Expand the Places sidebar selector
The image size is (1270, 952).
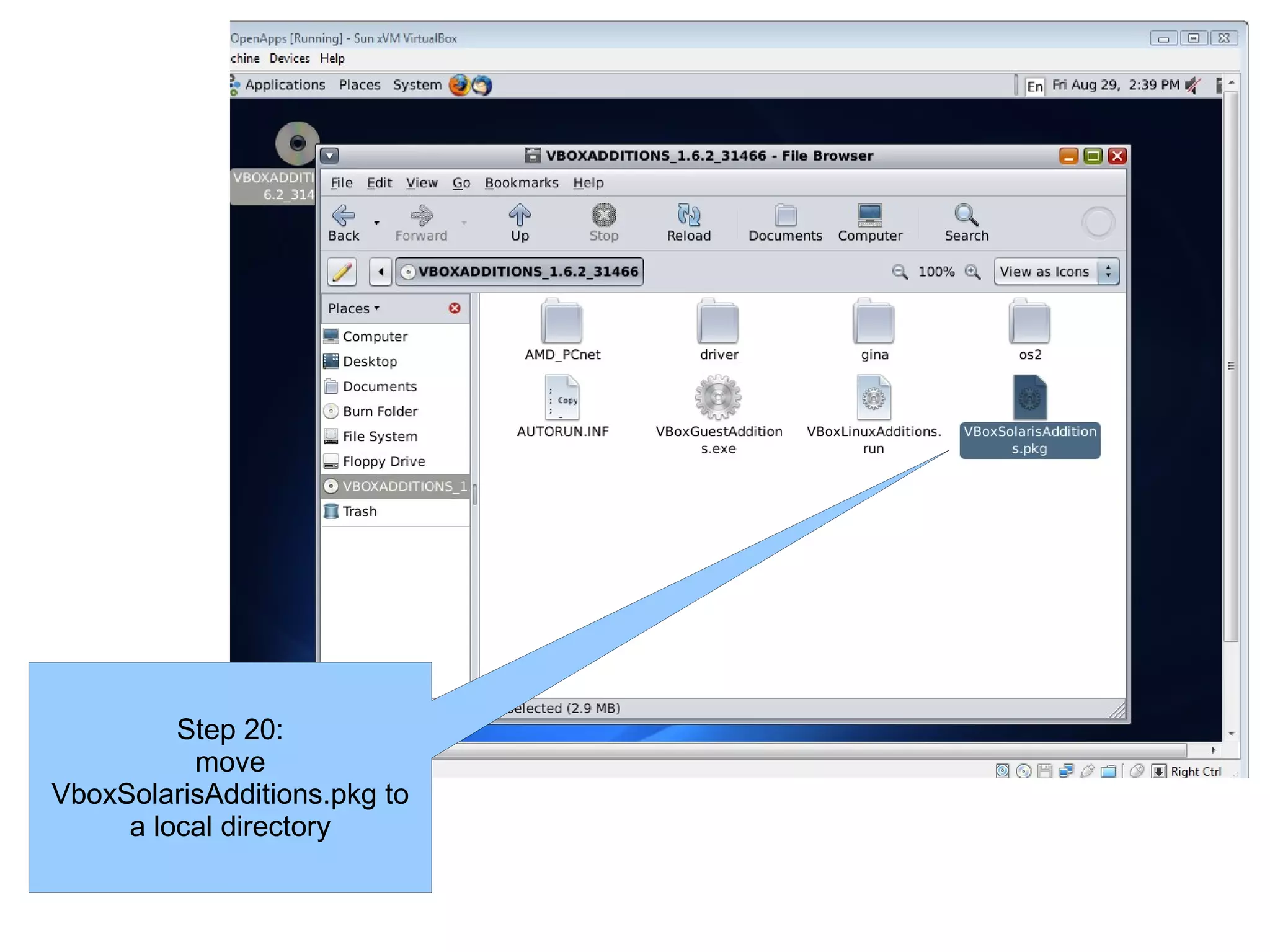(353, 308)
